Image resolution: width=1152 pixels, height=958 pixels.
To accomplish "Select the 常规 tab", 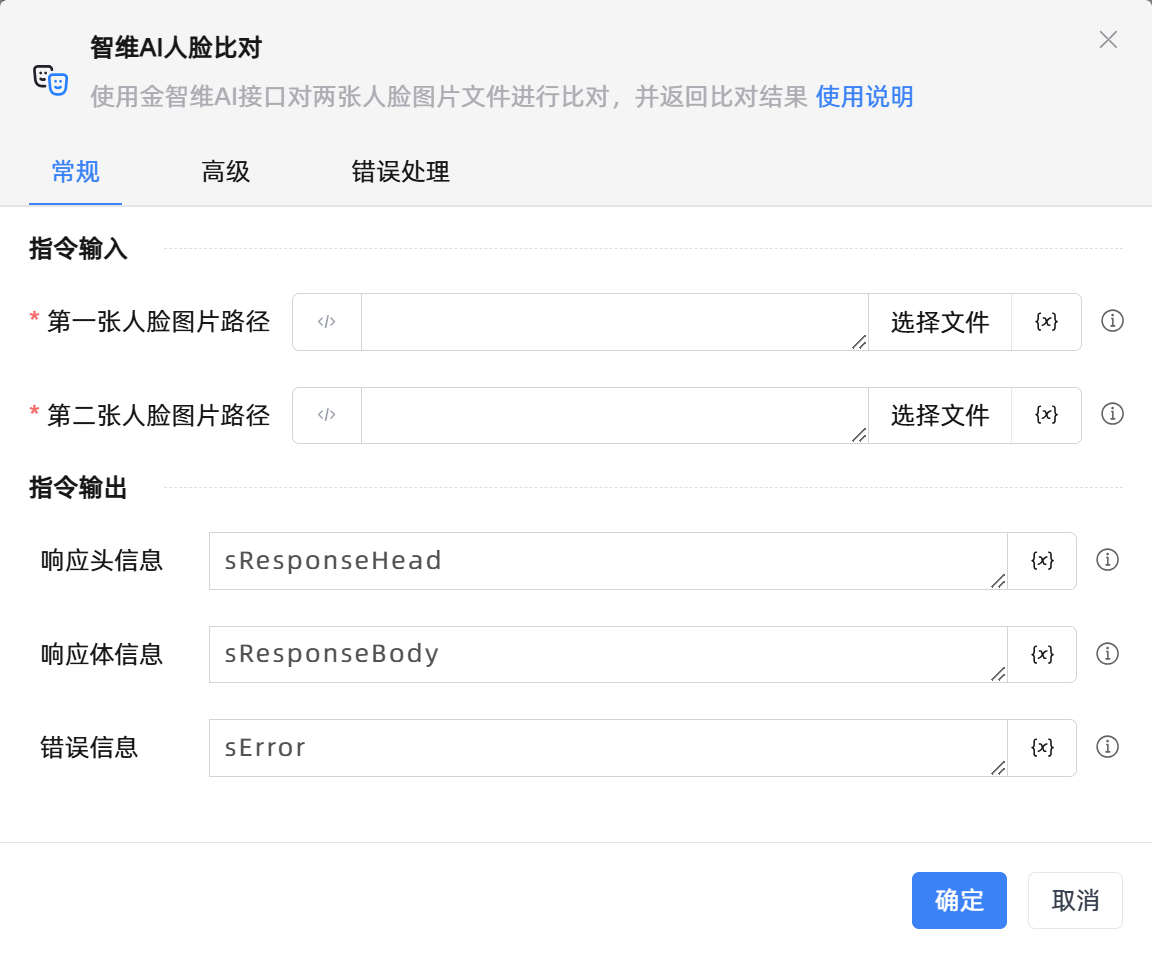I will (x=76, y=172).
